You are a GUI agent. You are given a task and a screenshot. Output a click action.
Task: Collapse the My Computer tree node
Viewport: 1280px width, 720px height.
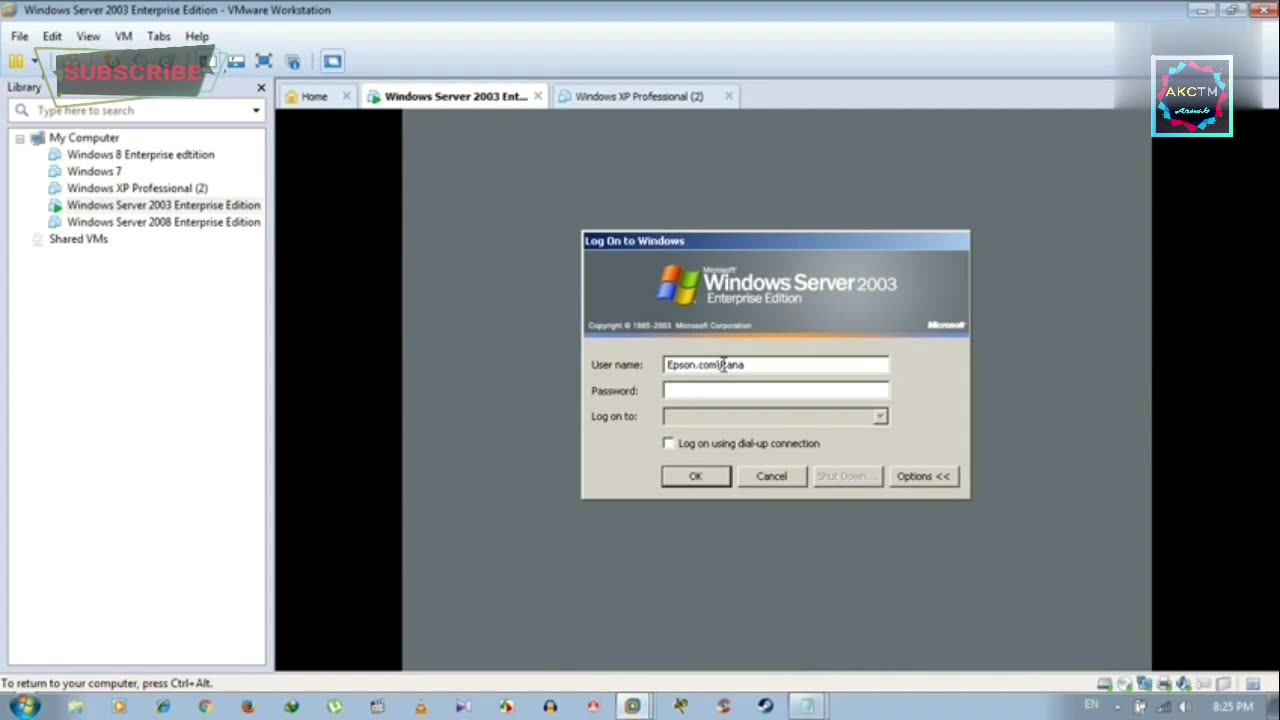20,138
